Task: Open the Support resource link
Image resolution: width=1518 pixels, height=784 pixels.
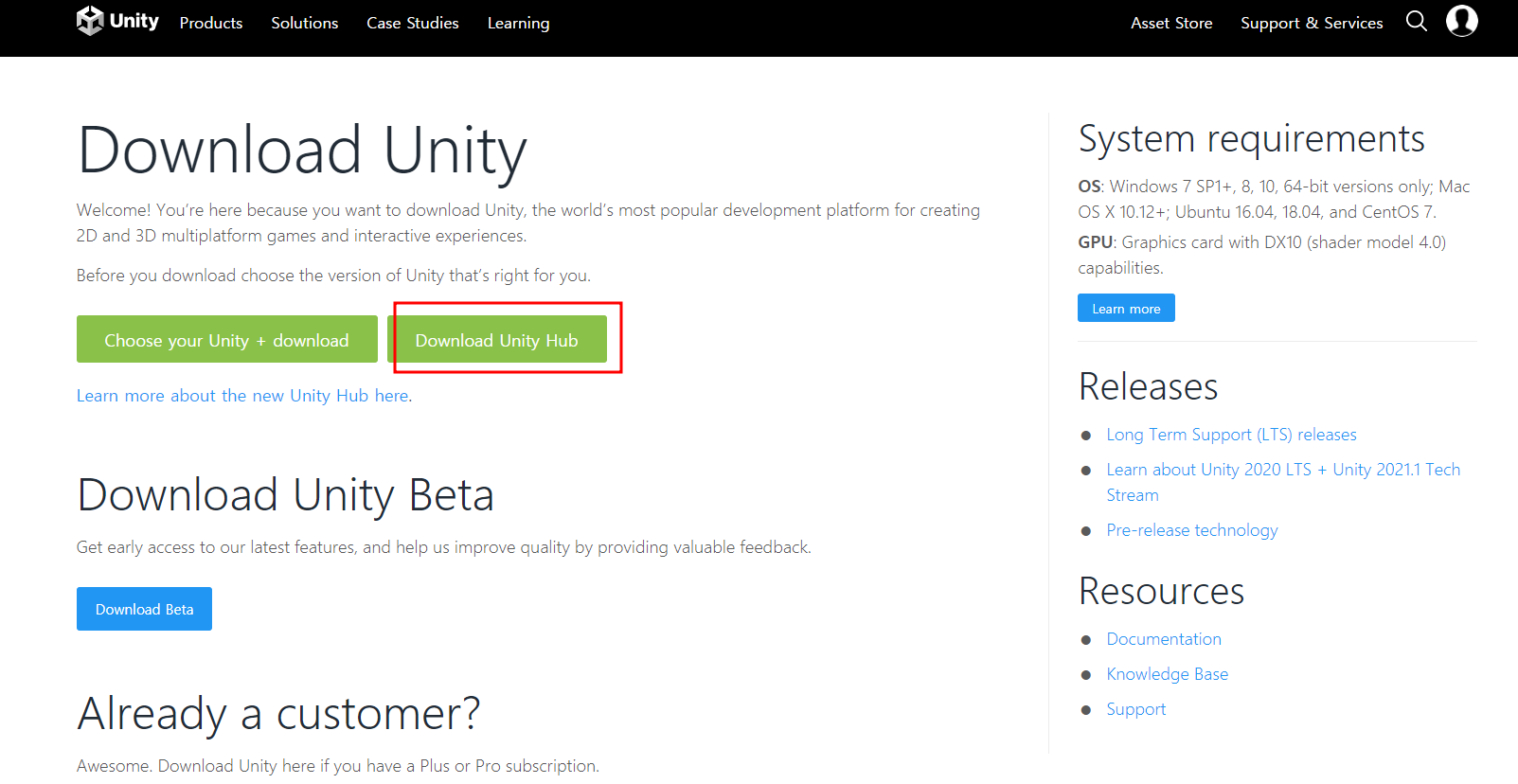Action: pyautogui.click(x=1136, y=709)
